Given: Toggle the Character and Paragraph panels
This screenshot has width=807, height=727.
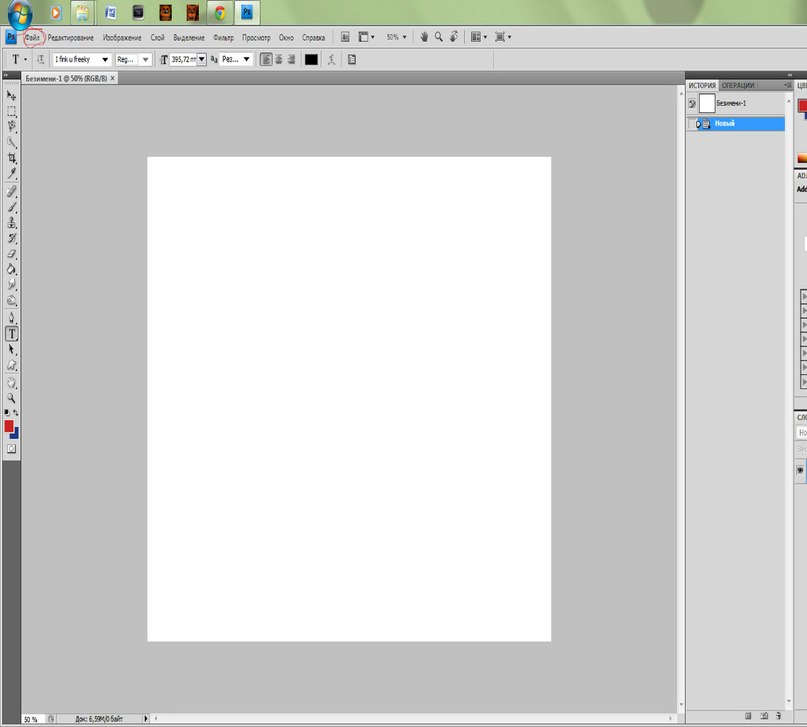Looking at the screenshot, I should (352, 60).
